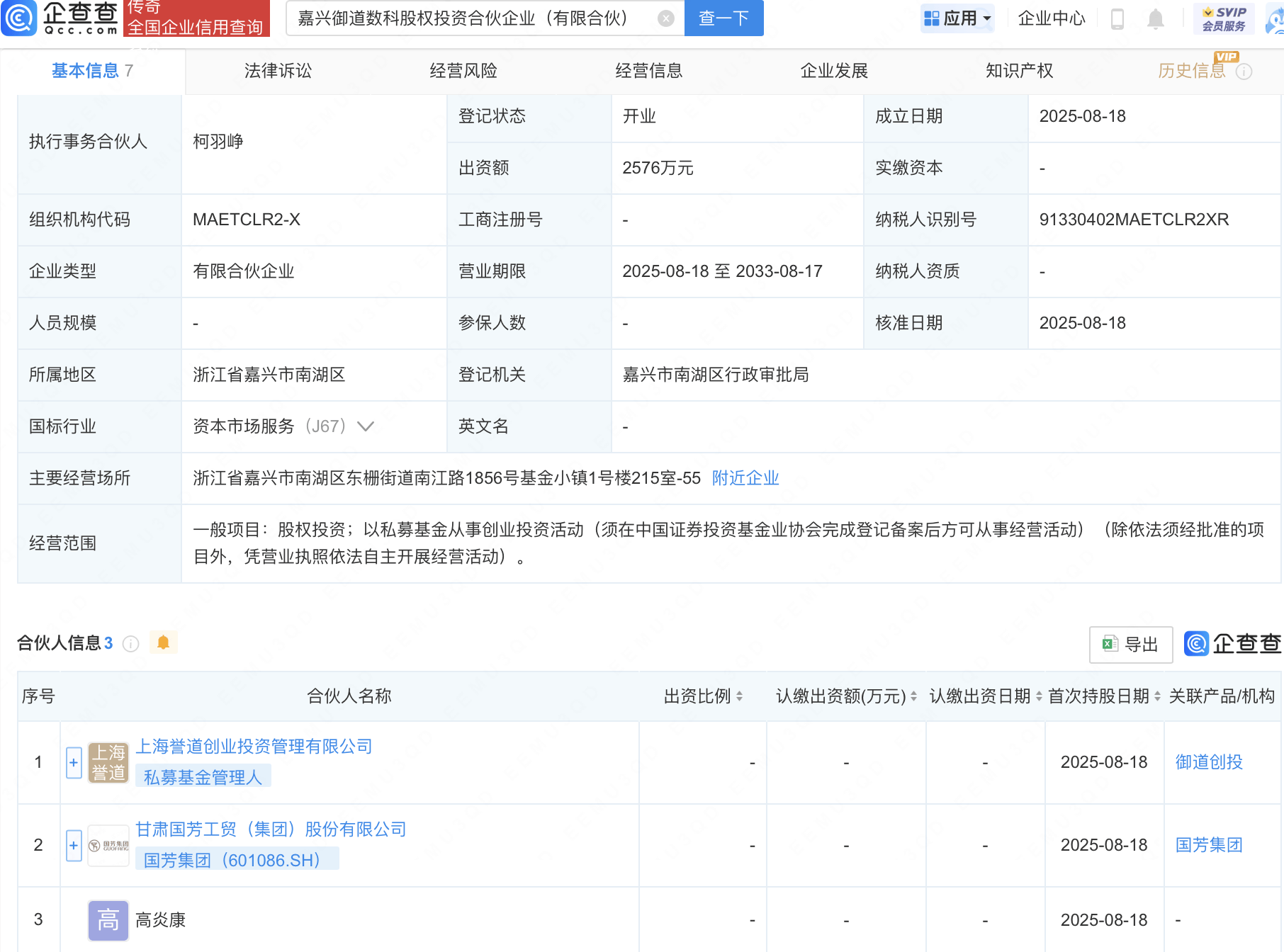Screen dimensions: 1284x952
Task: Select organization code MAETCLR2-X
Action: coord(247,220)
